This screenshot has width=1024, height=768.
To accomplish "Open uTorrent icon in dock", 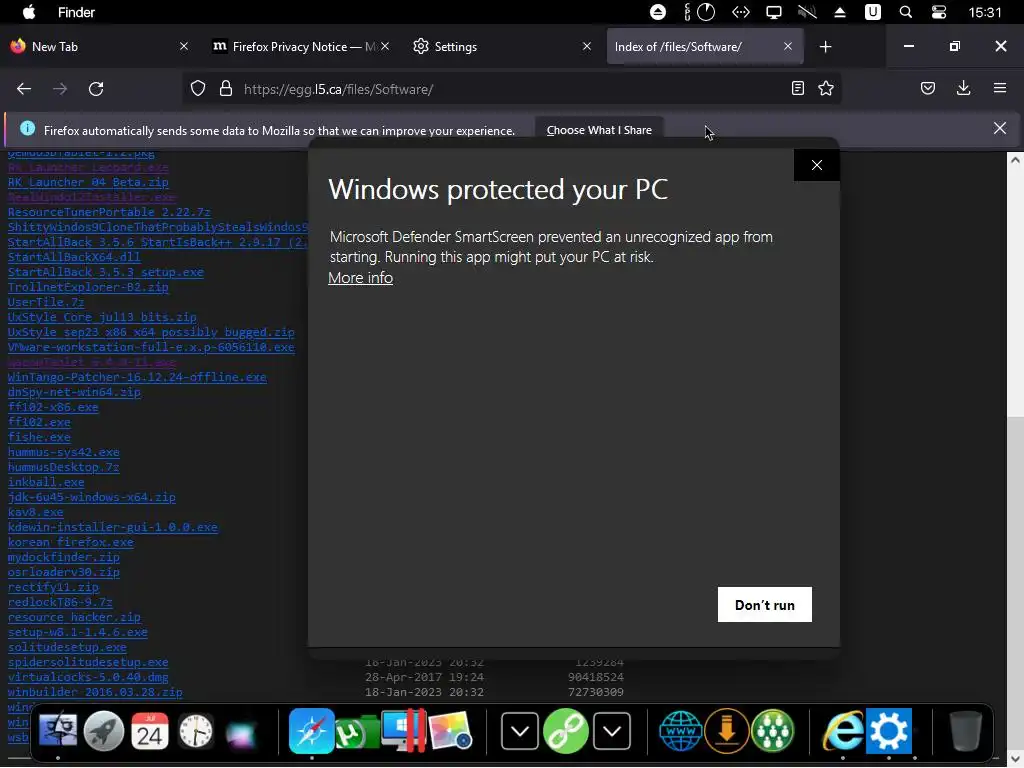I will tap(357, 732).
